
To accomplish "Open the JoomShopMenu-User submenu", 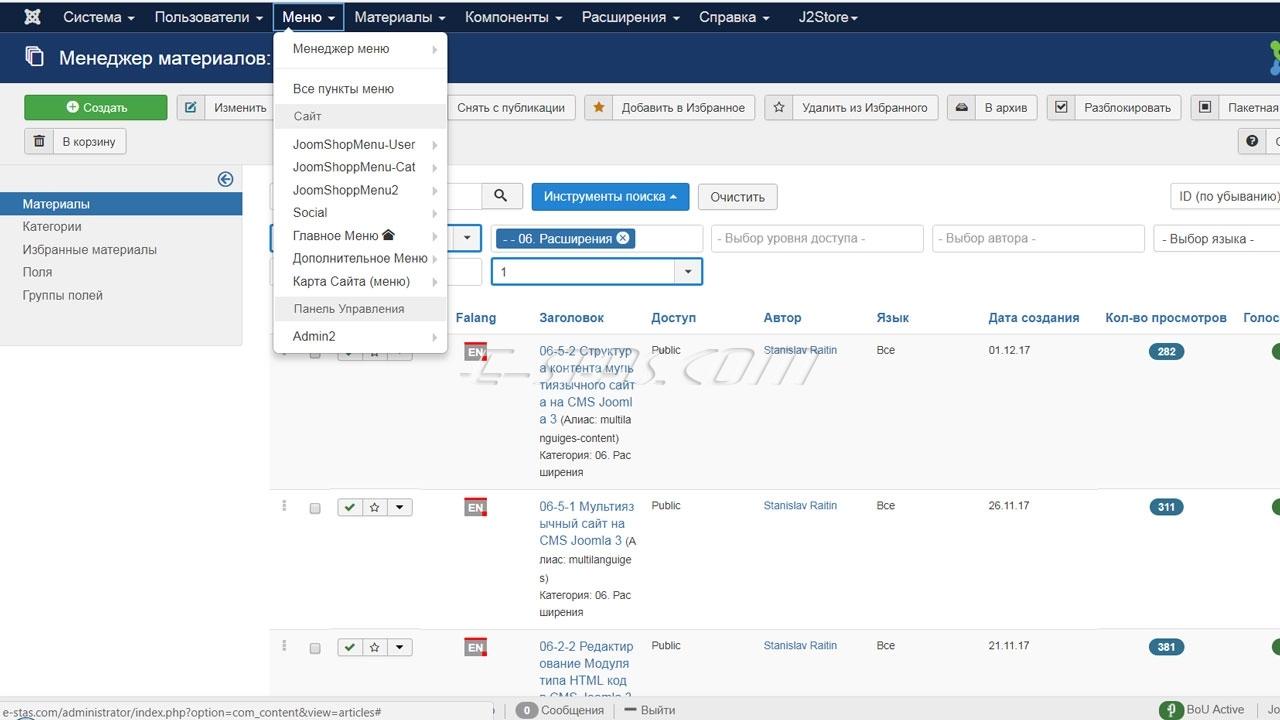I will click(360, 144).
